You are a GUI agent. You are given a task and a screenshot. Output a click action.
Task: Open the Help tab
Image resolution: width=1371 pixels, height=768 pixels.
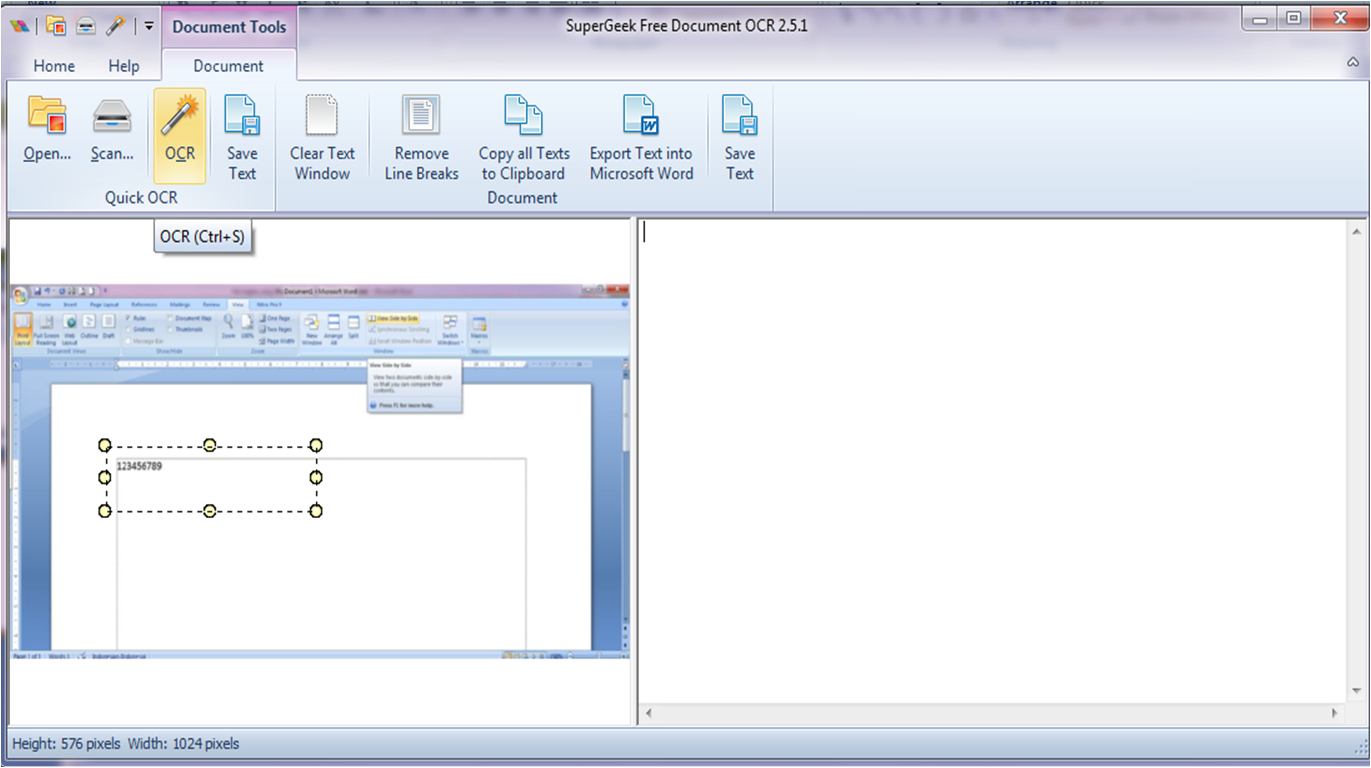pyautogui.click(x=124, y=66)
